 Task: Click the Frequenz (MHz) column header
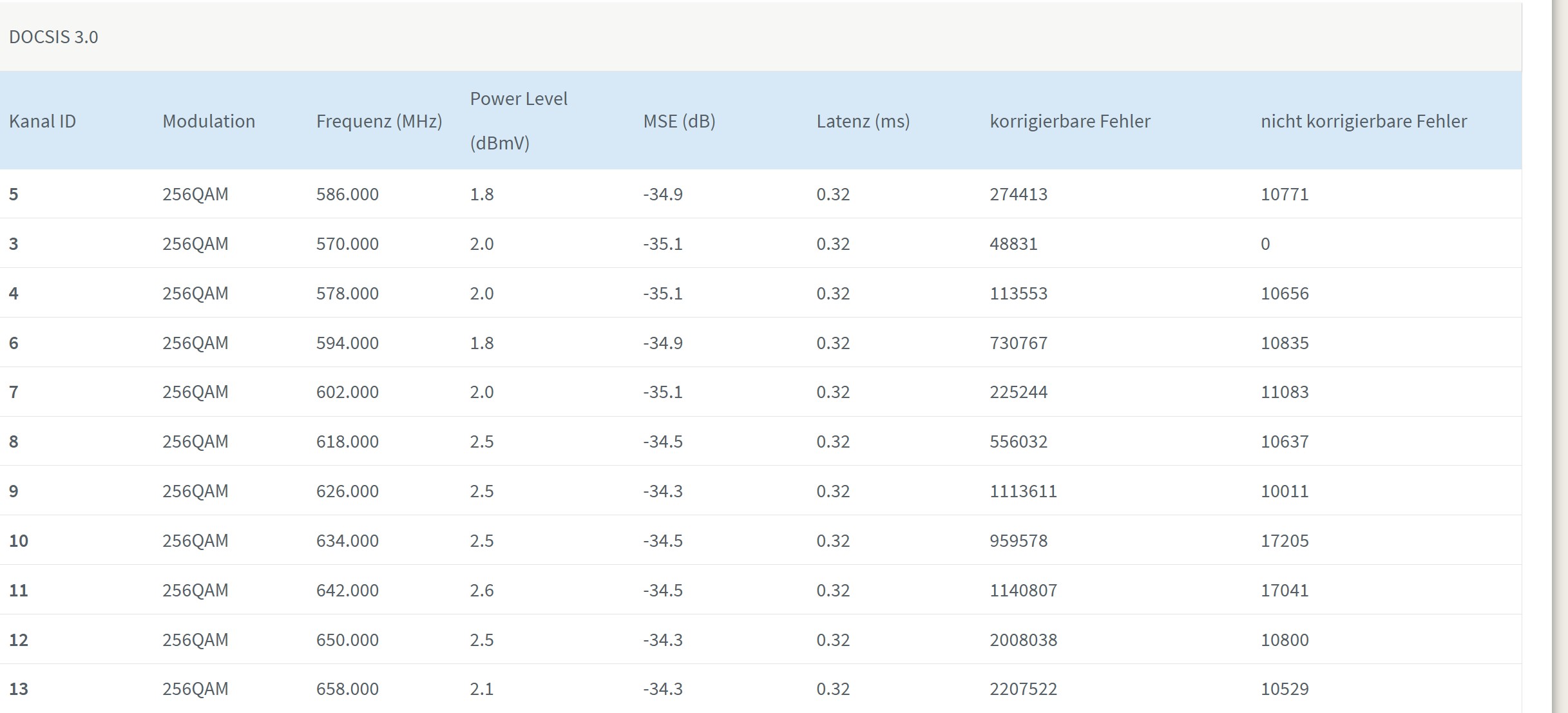click(x=379, y=121)
